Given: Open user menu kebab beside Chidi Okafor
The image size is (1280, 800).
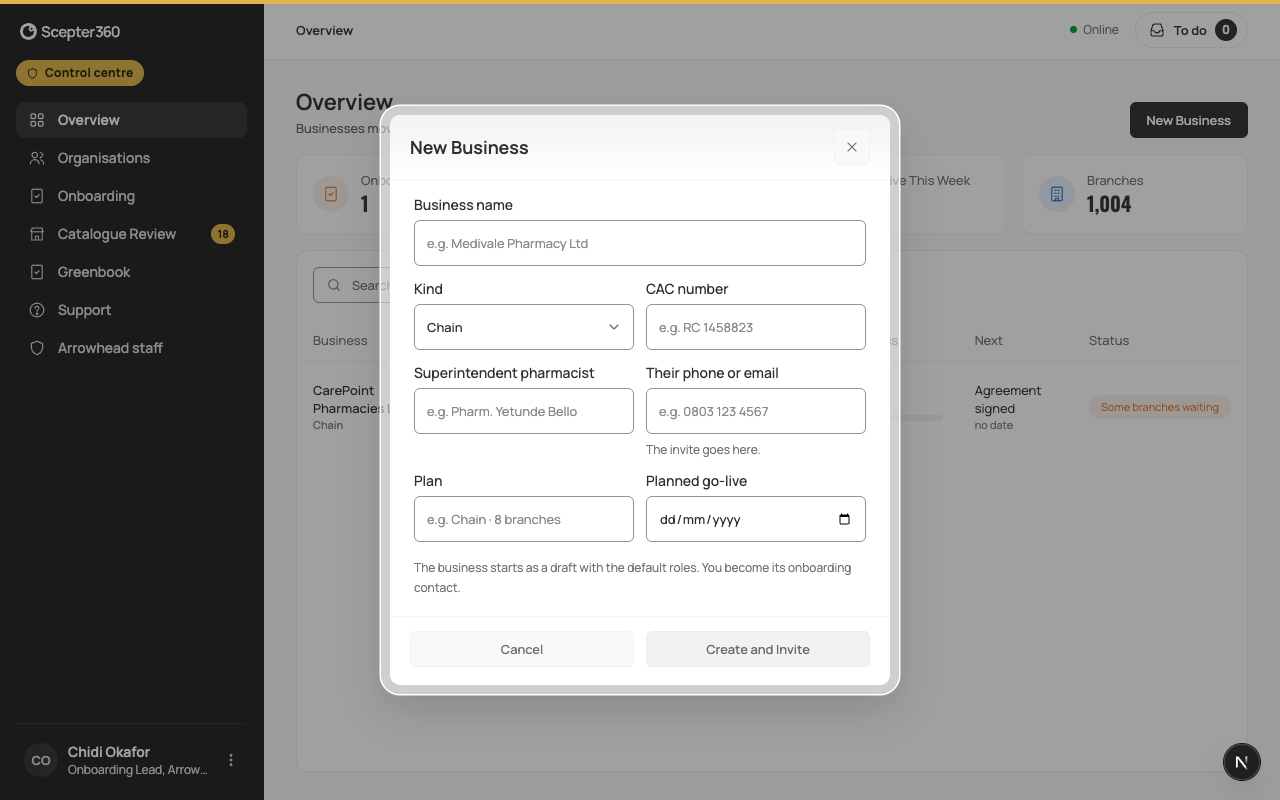Looking at the screenshot, I should (x=231, y=760).
